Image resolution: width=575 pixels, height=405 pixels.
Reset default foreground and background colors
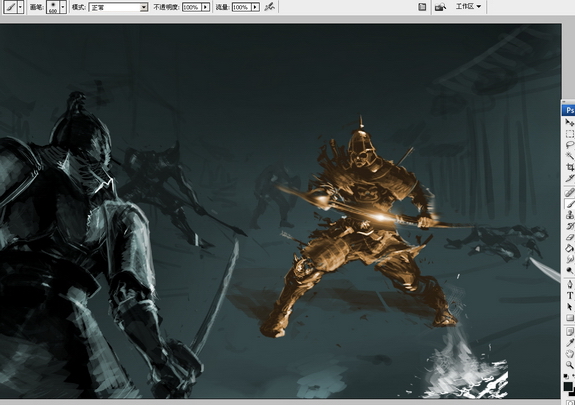coord(566,376)
